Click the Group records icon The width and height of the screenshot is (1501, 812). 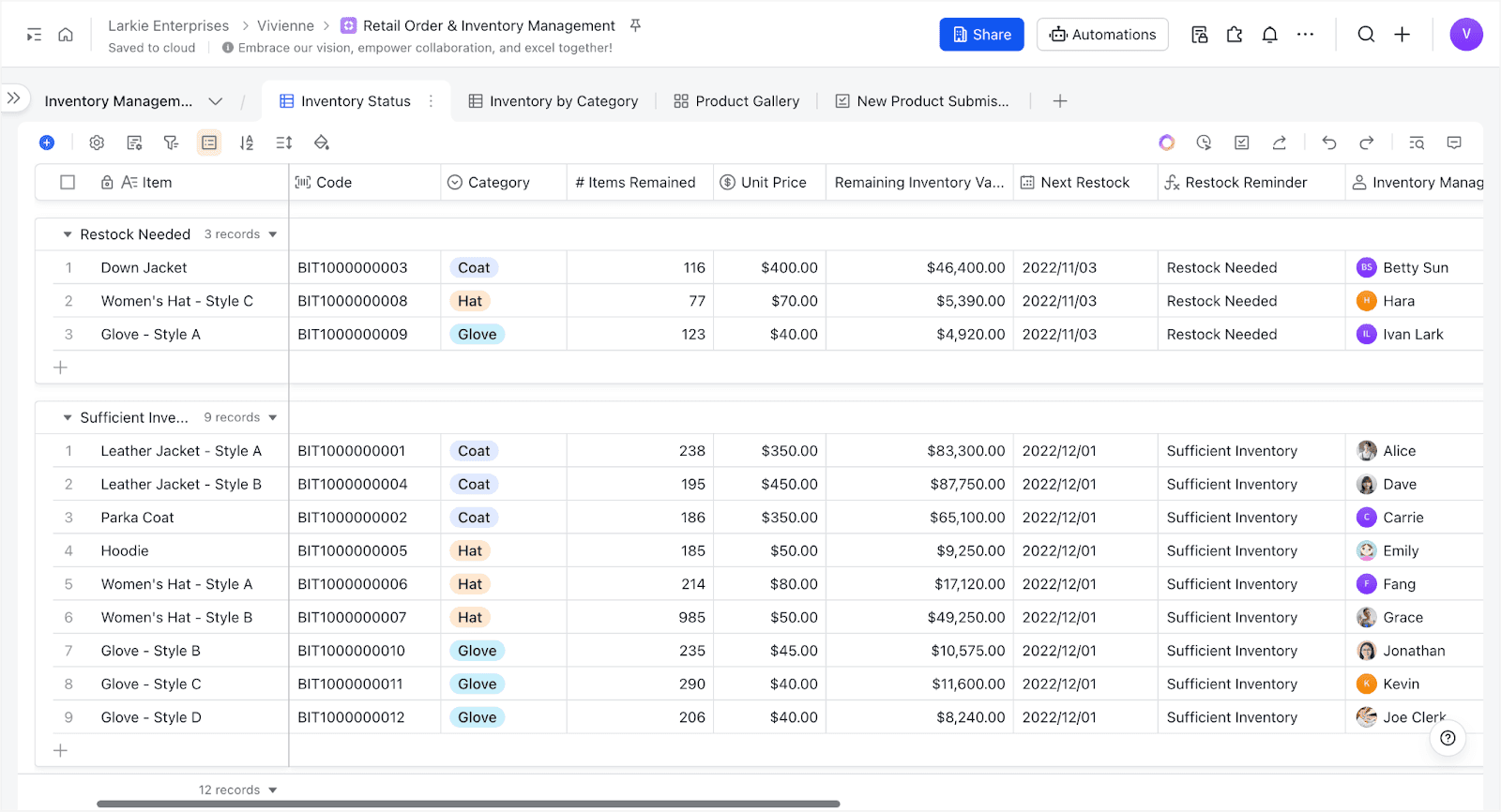[209, 143]
